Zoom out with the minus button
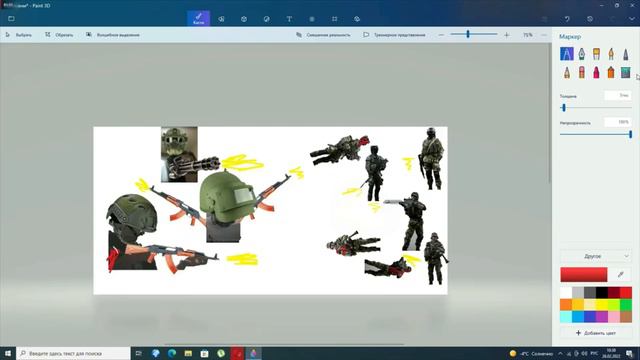The height and width of the screenshot is (360, 640). click(x=441, y=35)
